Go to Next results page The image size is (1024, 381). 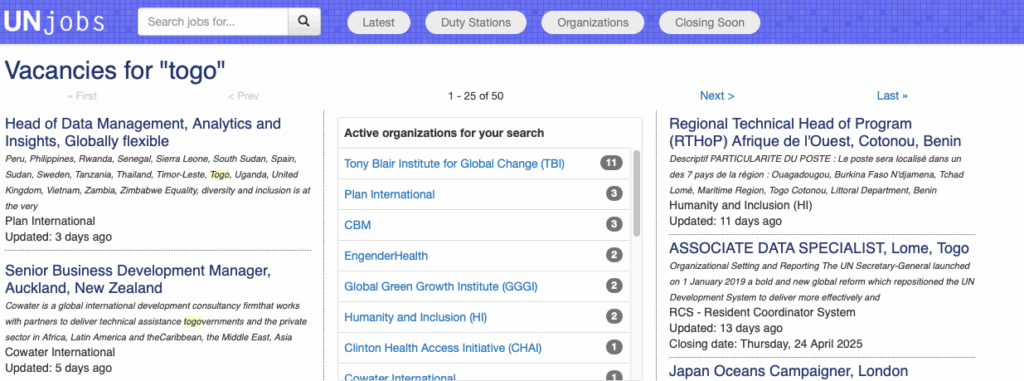point(717,95)
